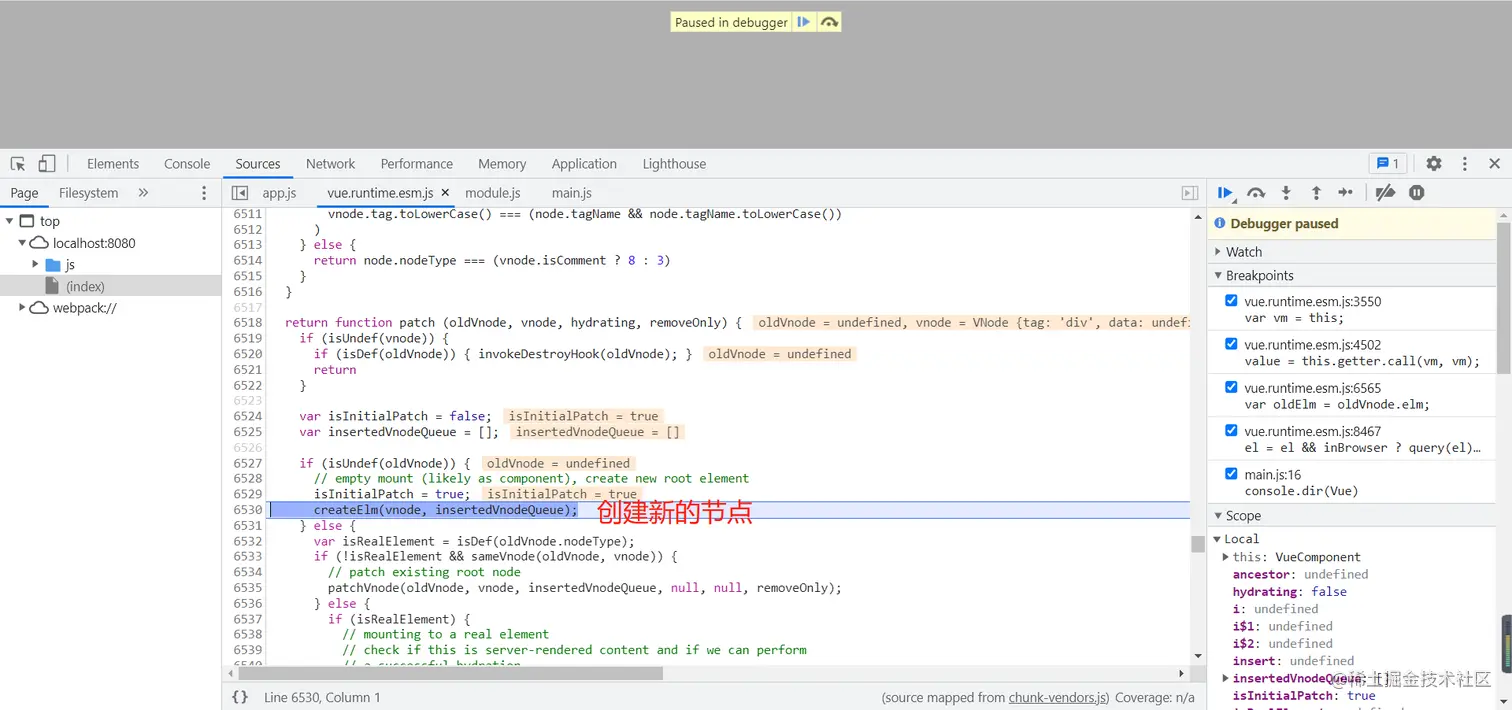This screenshot has width=1512, height=710.
Task: Click the Page navigator tab
Action: (x=24, y=193)
